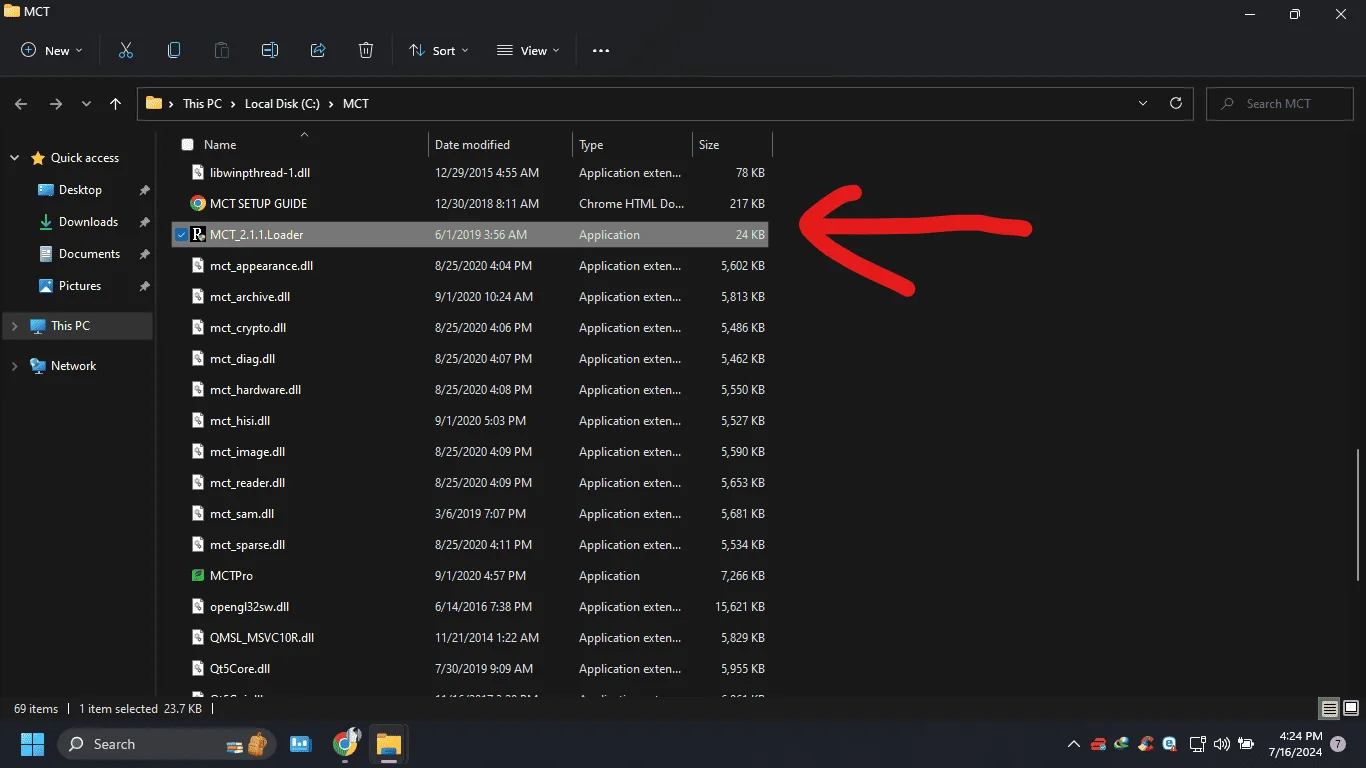
Task: Click the Share icon in toolbar
Action: [x=318, y=50]
